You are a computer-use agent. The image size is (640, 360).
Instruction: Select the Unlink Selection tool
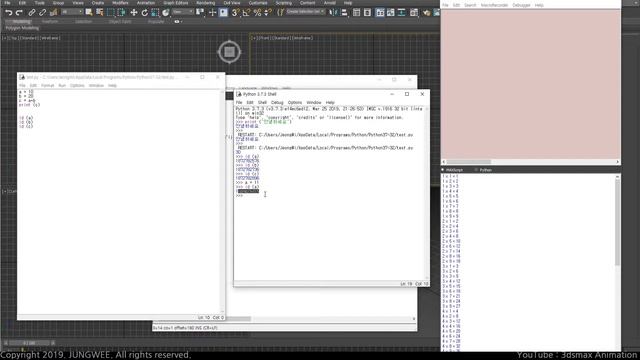42,13
